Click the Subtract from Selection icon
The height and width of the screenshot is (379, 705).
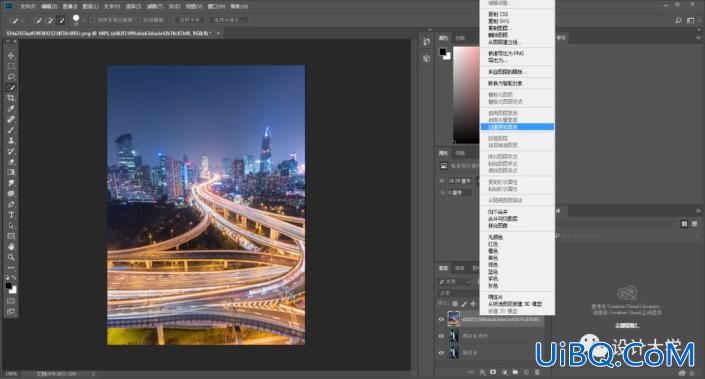(61, 20)
